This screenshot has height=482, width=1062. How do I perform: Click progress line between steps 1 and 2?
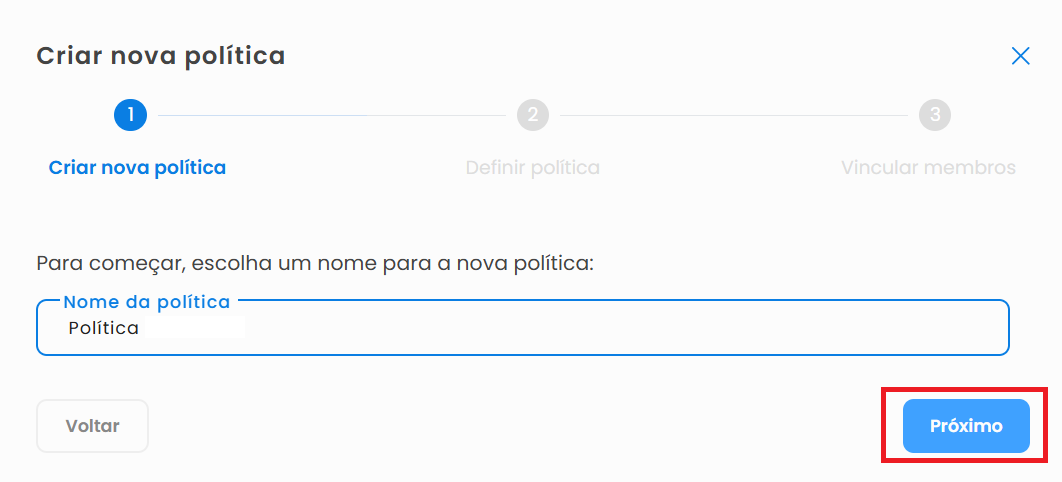pos(330,115)
